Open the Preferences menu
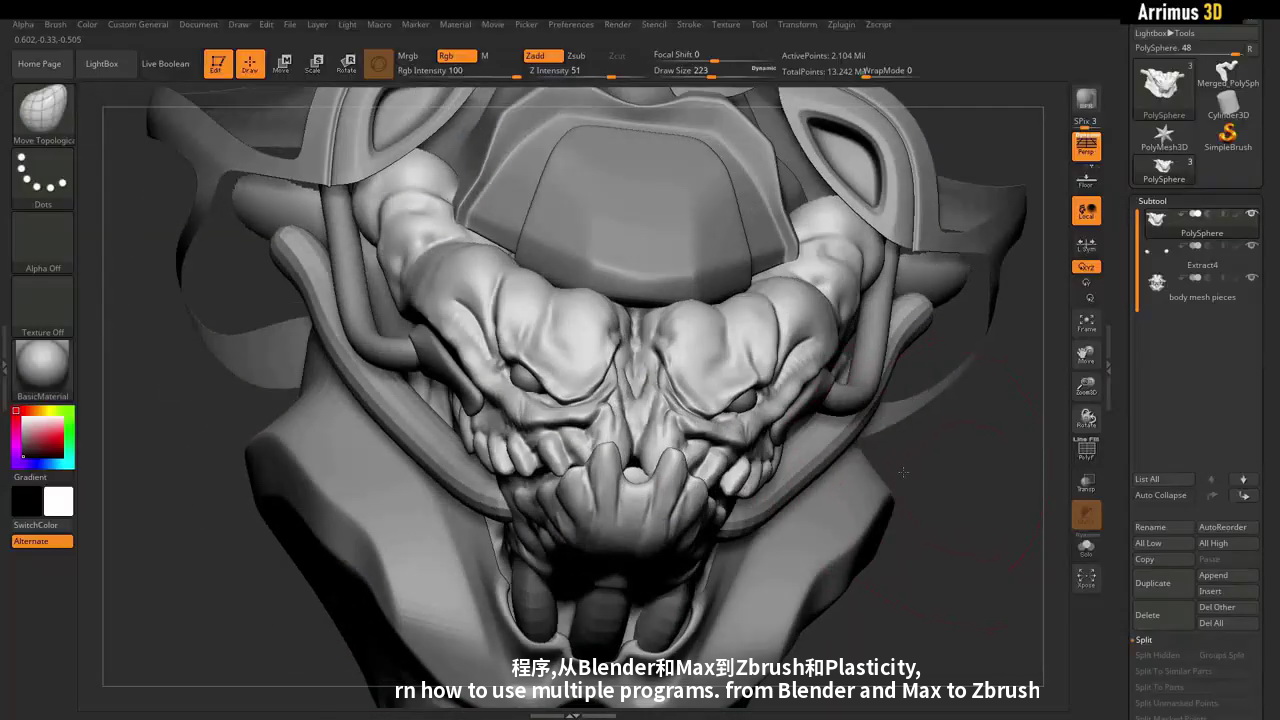The image size is (1280, 720). pyautogui.click(x=571, y=24)
